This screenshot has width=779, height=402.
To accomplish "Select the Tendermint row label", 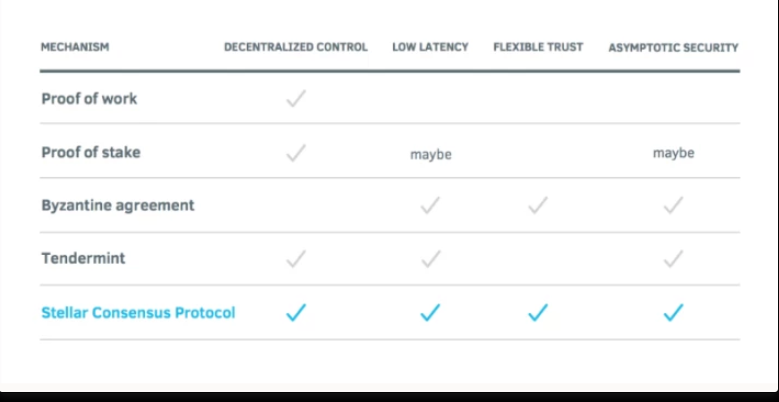I will click(83, 258).
